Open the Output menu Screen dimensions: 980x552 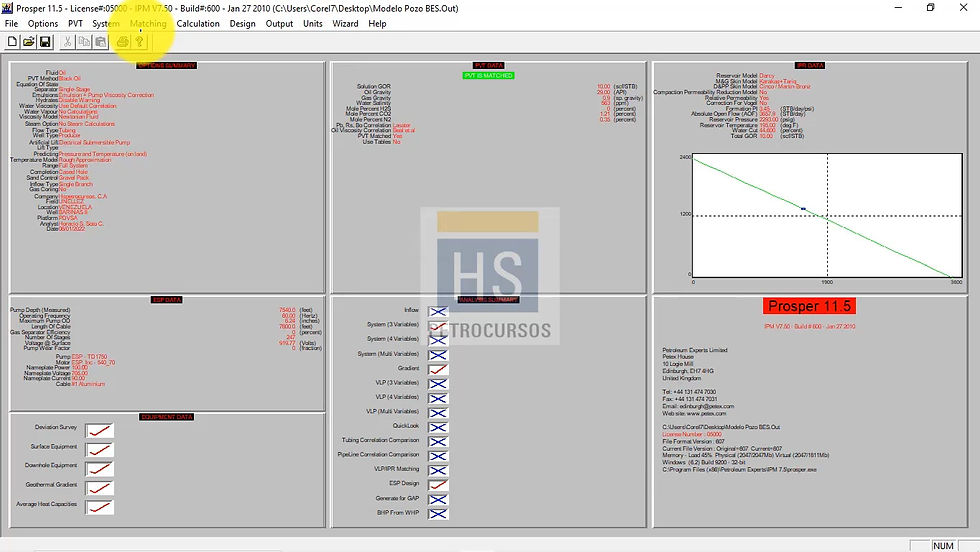(279, 24)
